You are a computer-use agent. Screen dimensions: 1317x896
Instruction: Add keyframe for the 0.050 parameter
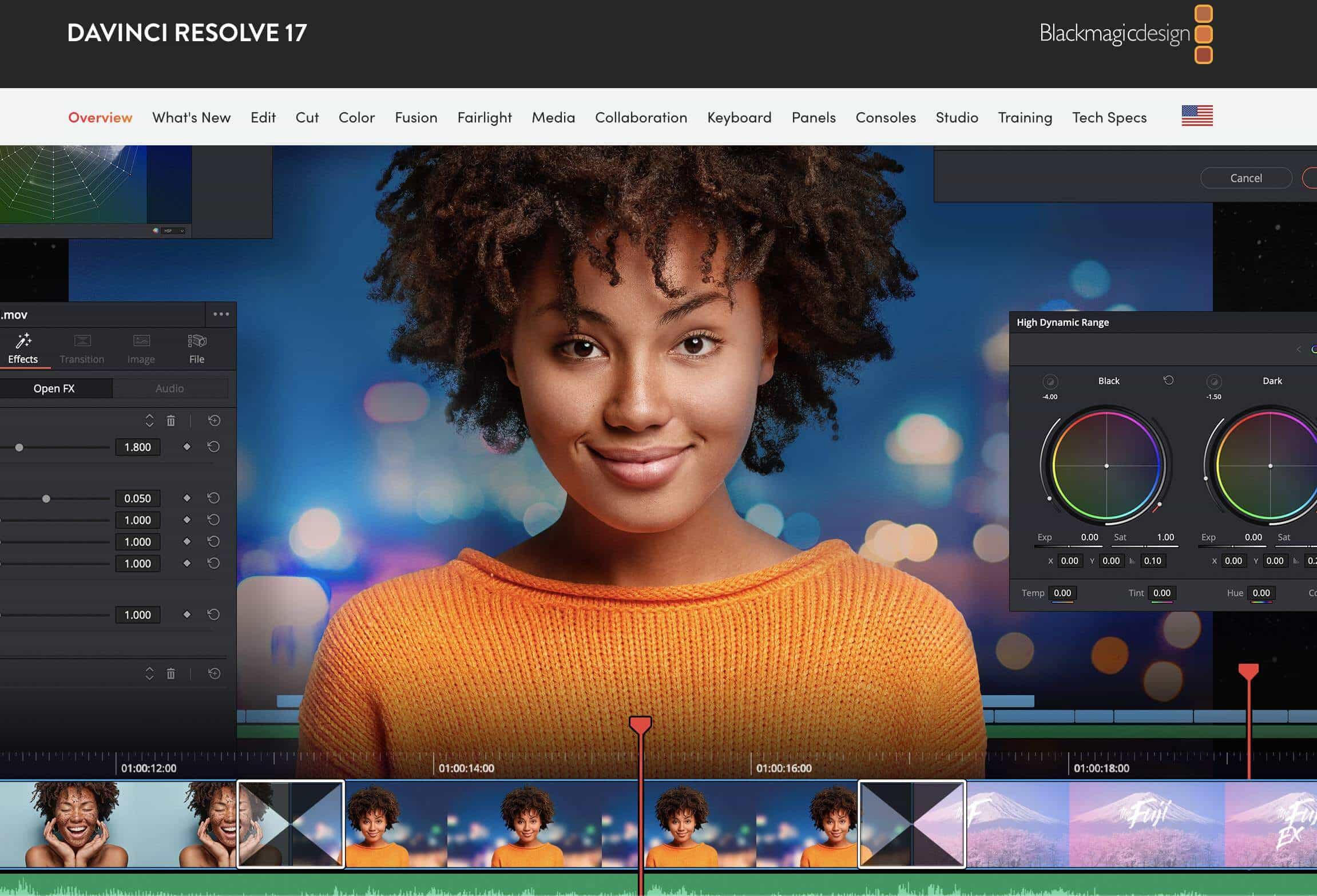click(x=187, y=498)
